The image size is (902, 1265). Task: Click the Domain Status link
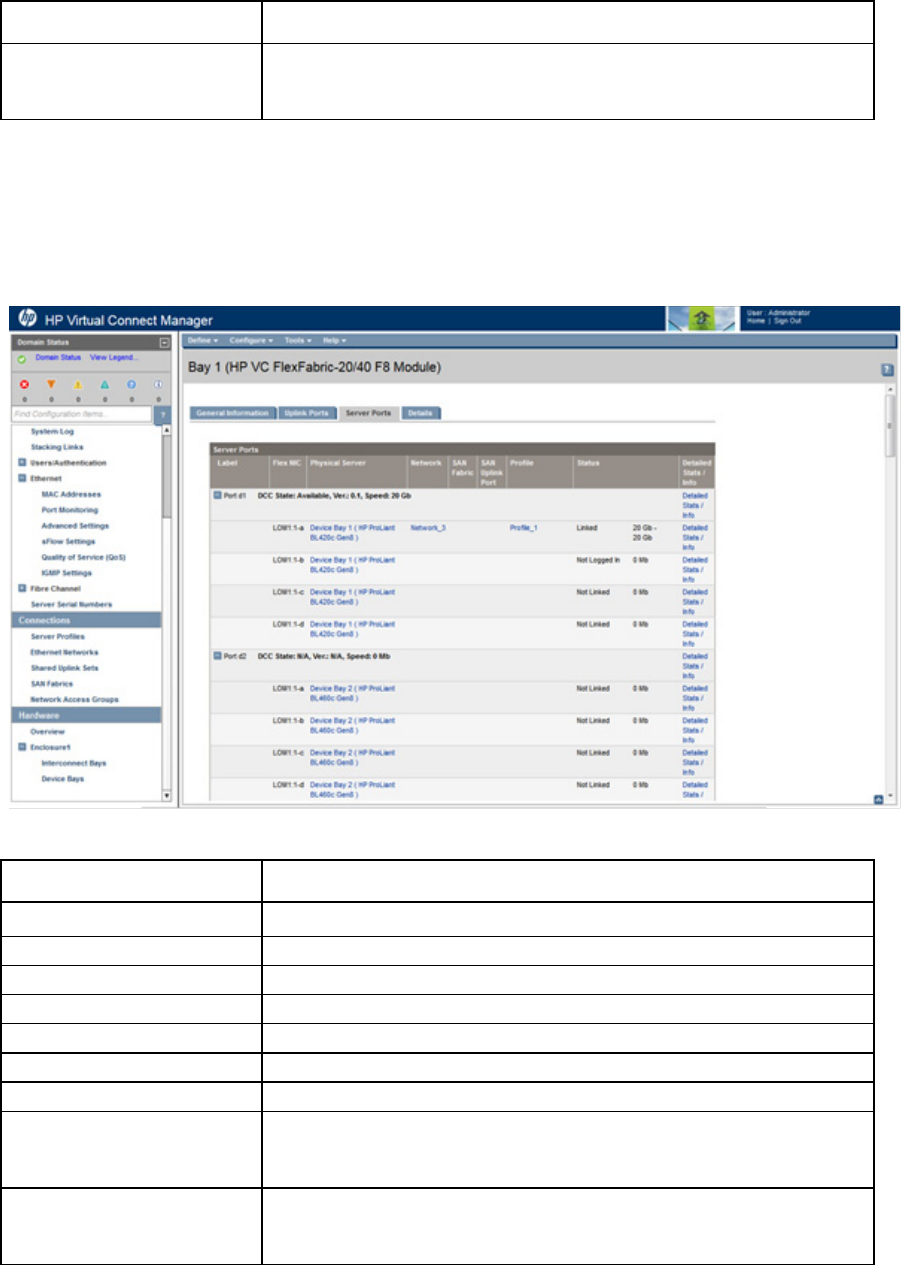tap(59, 357)
